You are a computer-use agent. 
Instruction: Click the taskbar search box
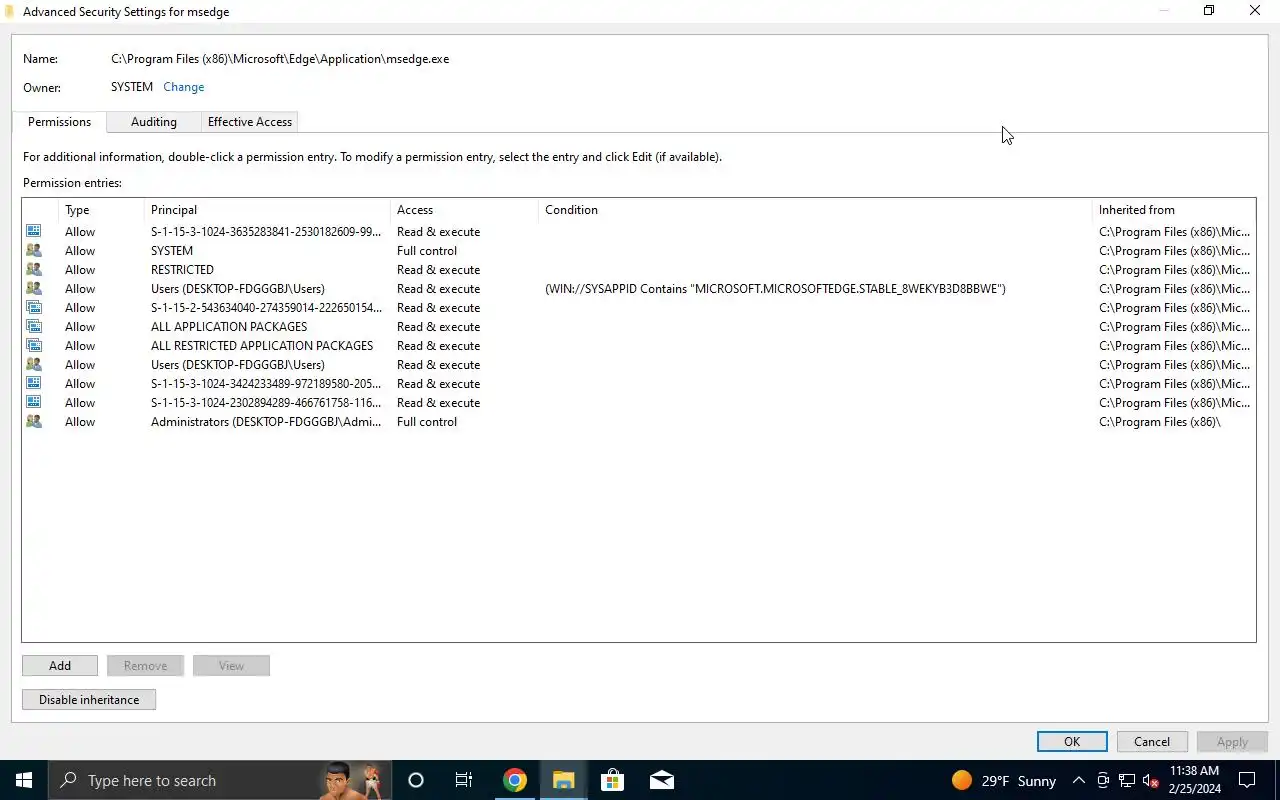220,780
